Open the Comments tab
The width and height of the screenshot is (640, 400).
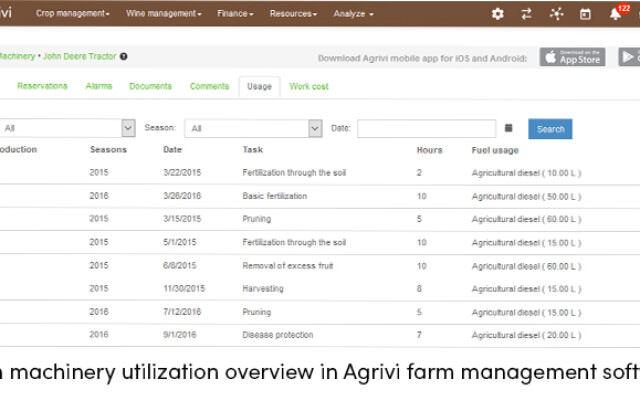click(x=209, y=86)
